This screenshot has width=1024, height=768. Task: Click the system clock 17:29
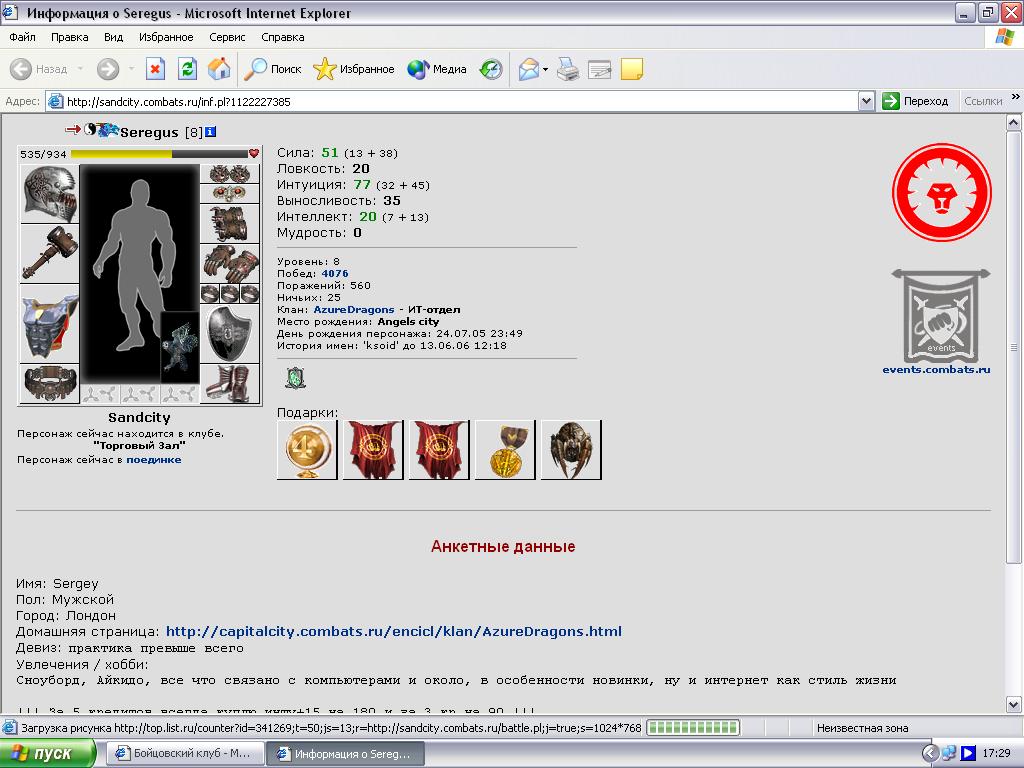tap(997, 754)
